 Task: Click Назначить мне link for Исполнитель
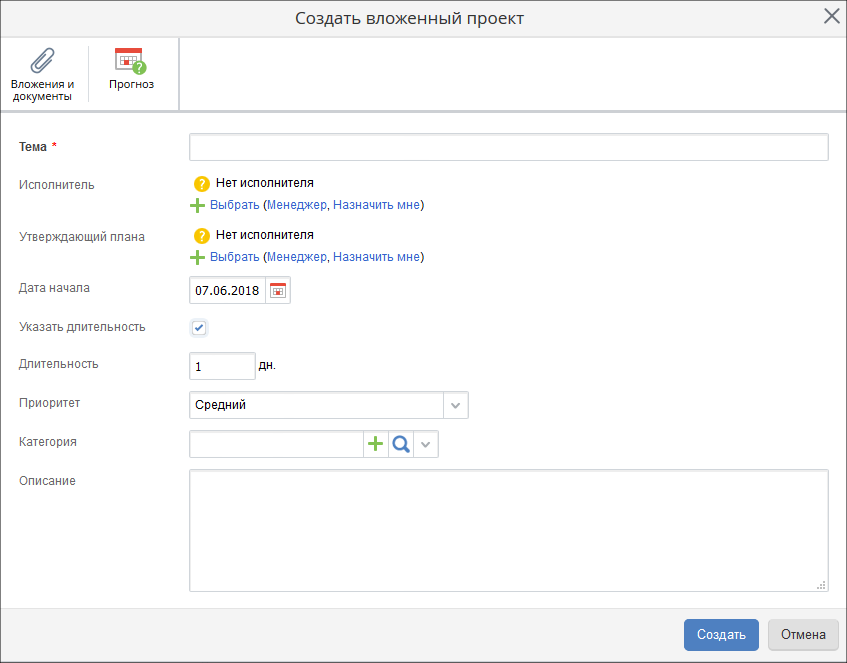pyautogui.click(x=376, y=205)
